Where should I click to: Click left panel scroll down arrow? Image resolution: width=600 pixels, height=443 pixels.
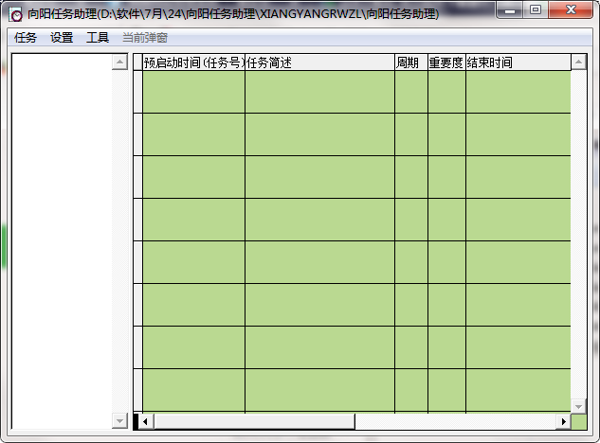(120, 421)
